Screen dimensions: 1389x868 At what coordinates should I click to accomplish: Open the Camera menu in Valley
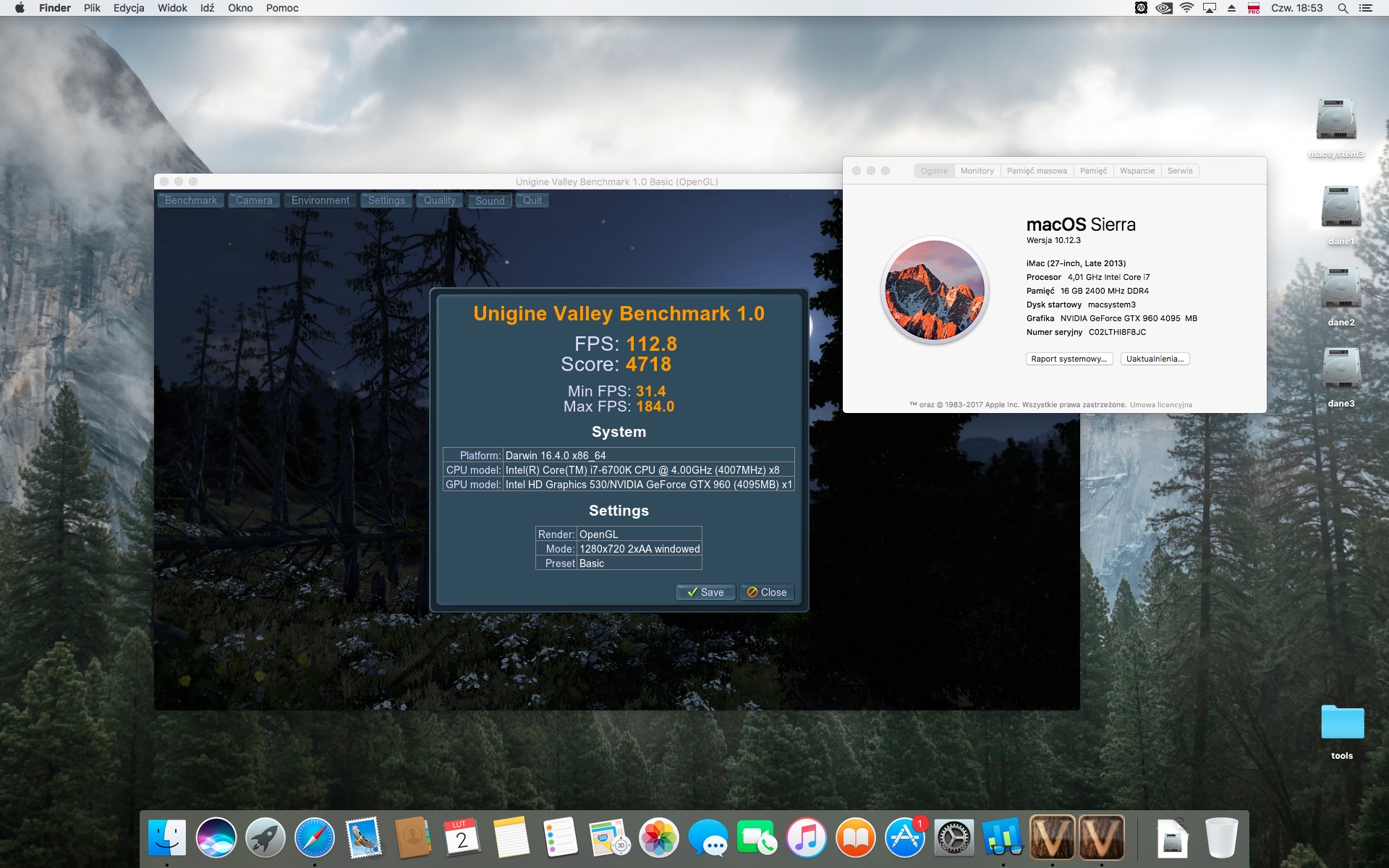tap(254, 200)
